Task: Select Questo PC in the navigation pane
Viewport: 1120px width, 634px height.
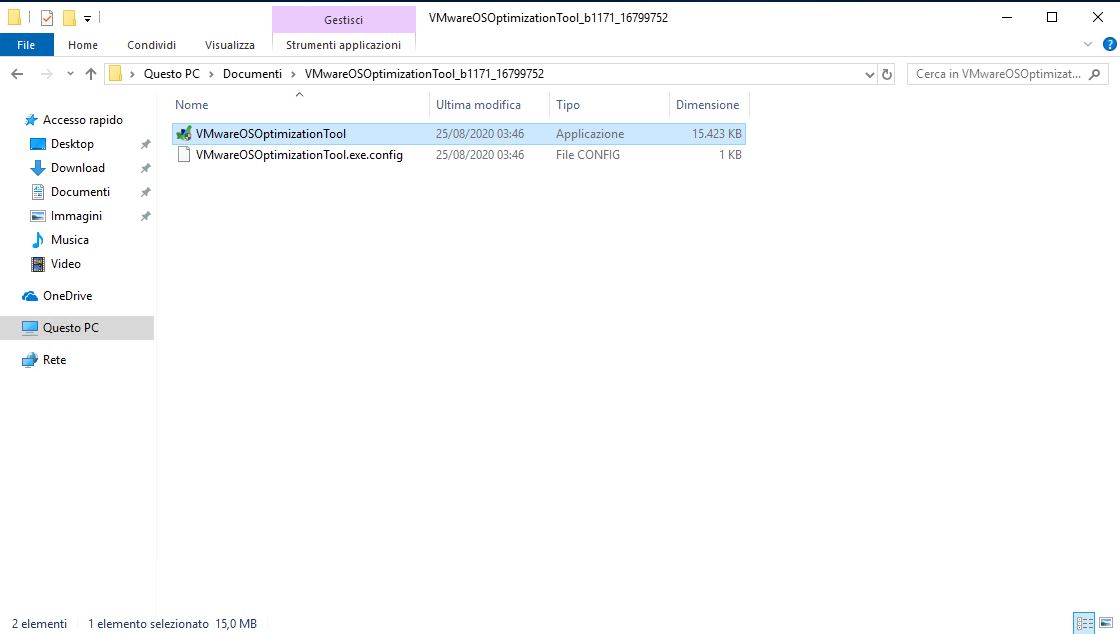Action: 77,328
